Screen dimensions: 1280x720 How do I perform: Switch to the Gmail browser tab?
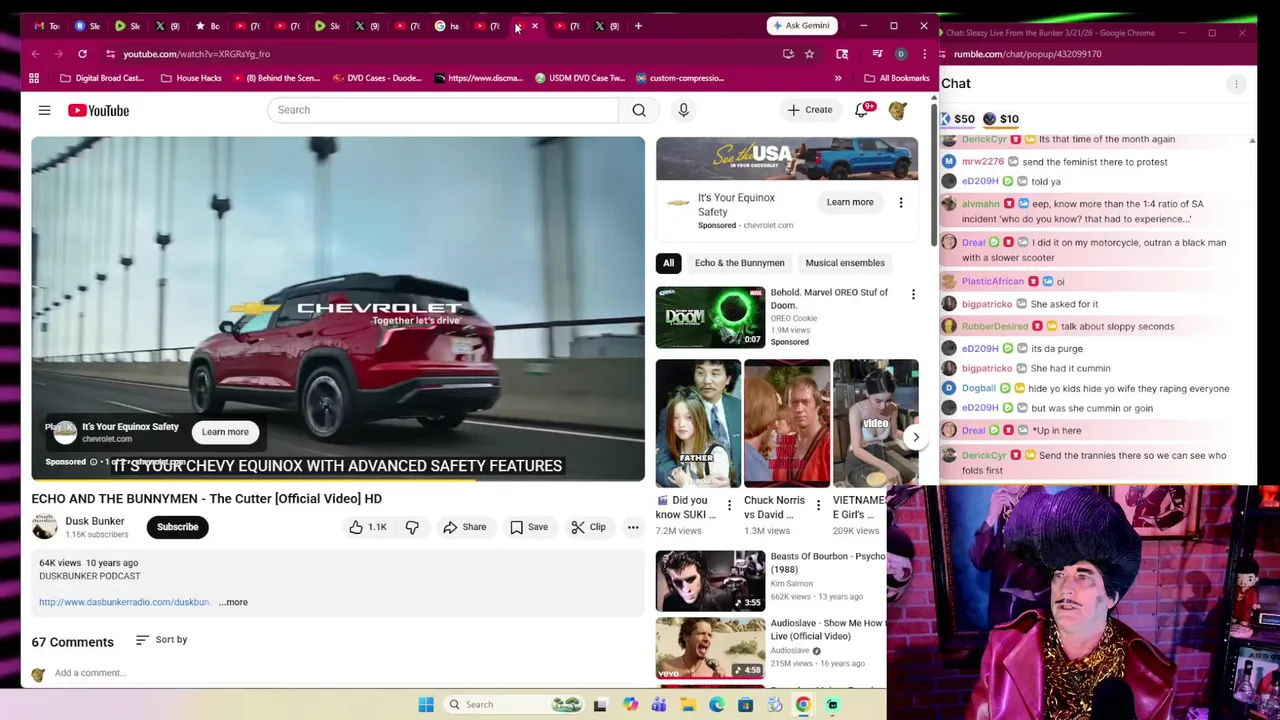tap(46, 26)
